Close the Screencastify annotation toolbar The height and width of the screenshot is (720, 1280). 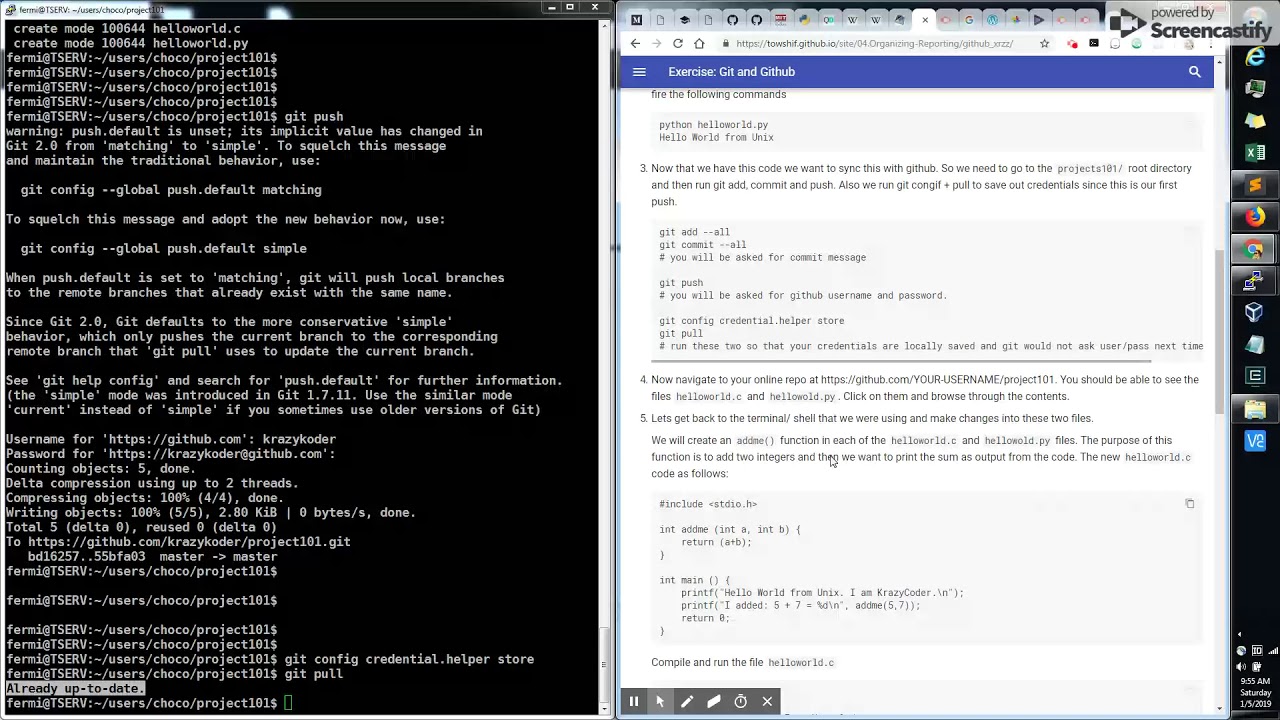pos(768,702)
